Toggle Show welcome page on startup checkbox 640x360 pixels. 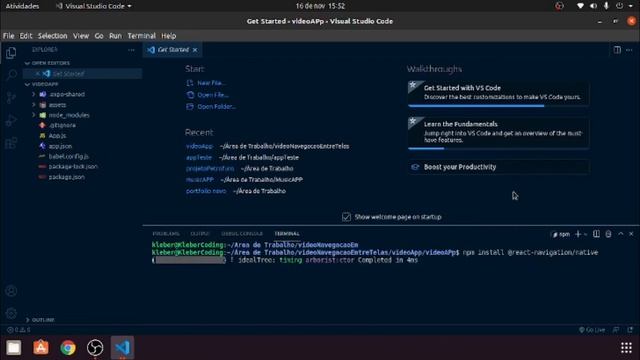click(x=346, y=217)
